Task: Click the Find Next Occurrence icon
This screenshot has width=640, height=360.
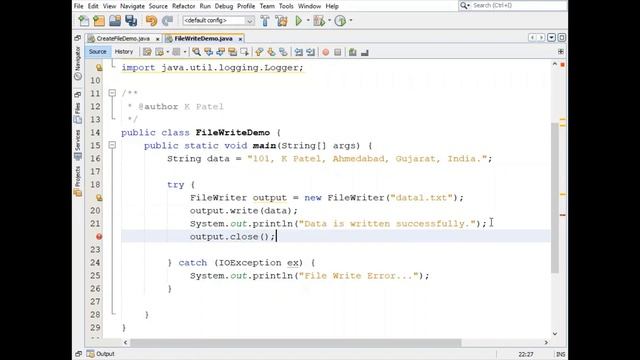Action: (x=220, y=52)
